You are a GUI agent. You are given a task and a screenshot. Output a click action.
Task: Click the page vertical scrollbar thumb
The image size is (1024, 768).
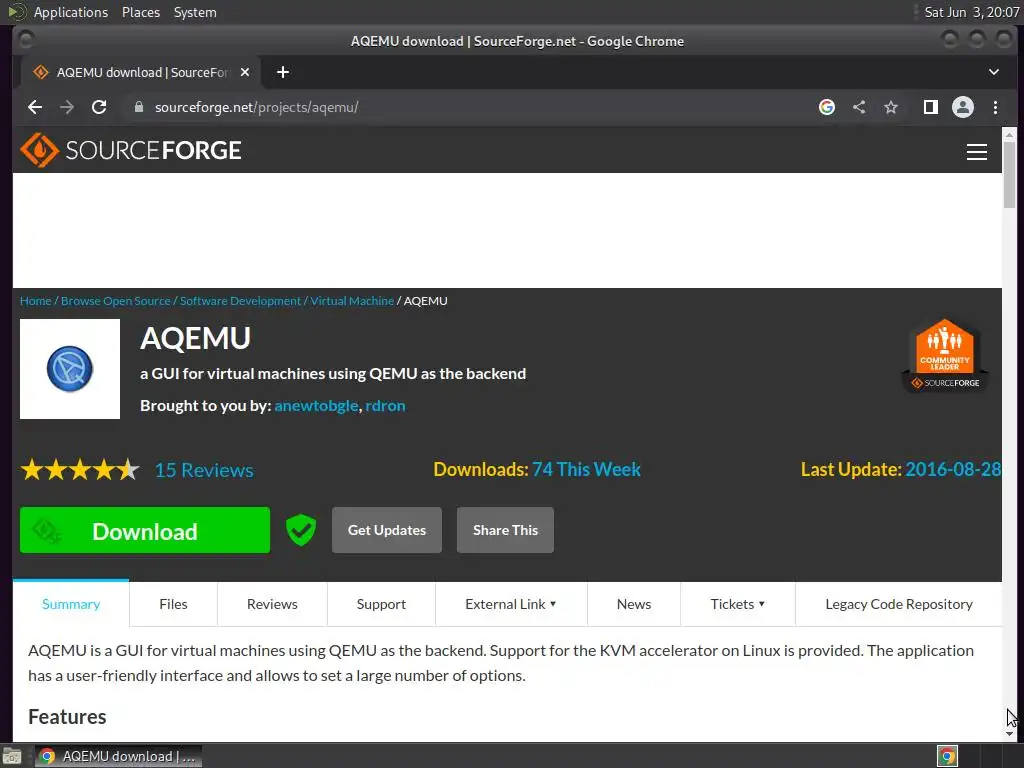[1009, 175]
